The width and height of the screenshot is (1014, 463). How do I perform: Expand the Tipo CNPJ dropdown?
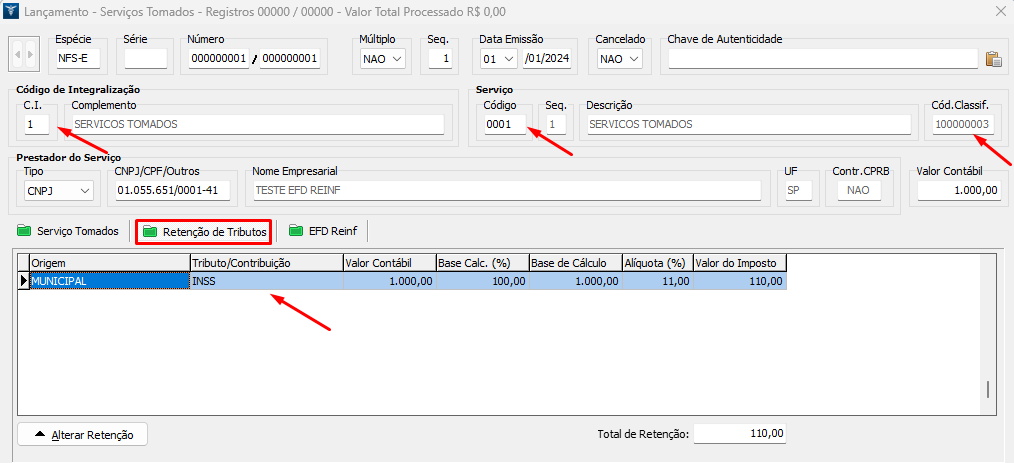[84, 190]
